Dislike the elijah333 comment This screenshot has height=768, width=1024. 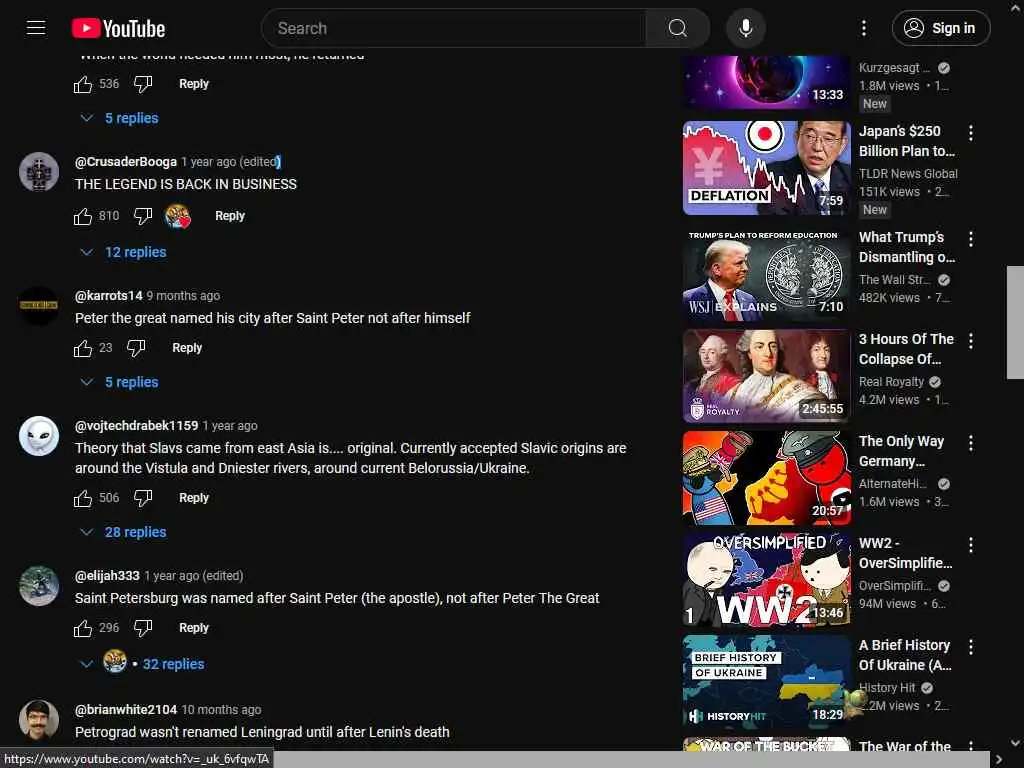pos(142,628)
